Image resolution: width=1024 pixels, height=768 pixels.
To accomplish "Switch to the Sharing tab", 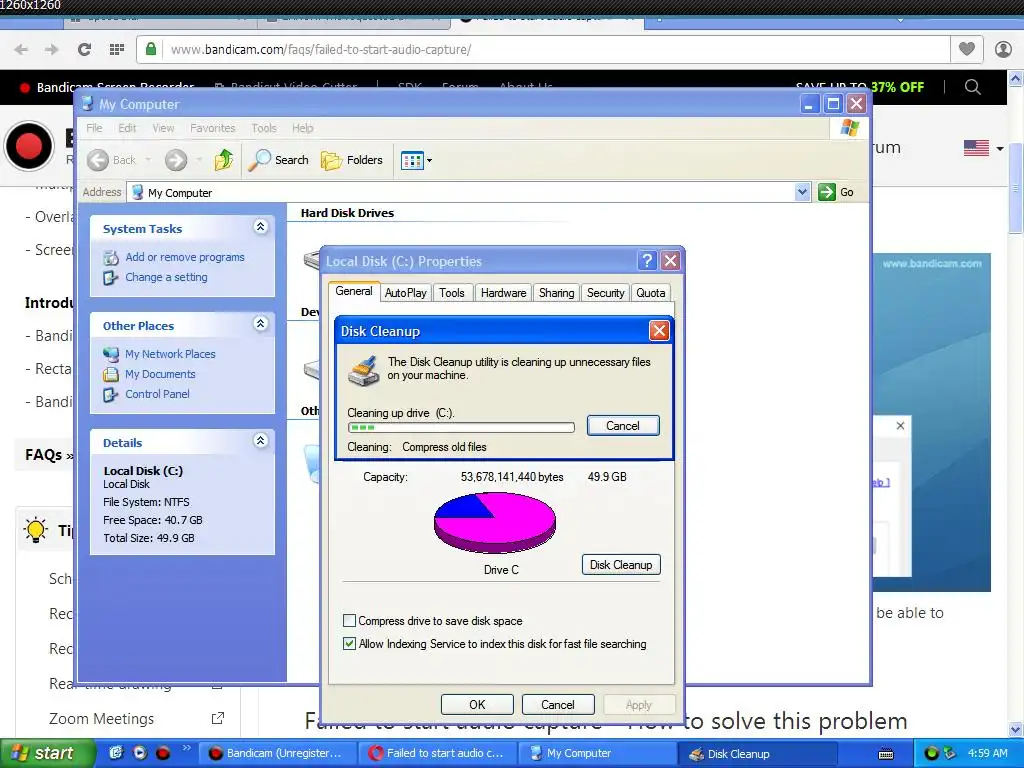I will [x=556, y=293].
